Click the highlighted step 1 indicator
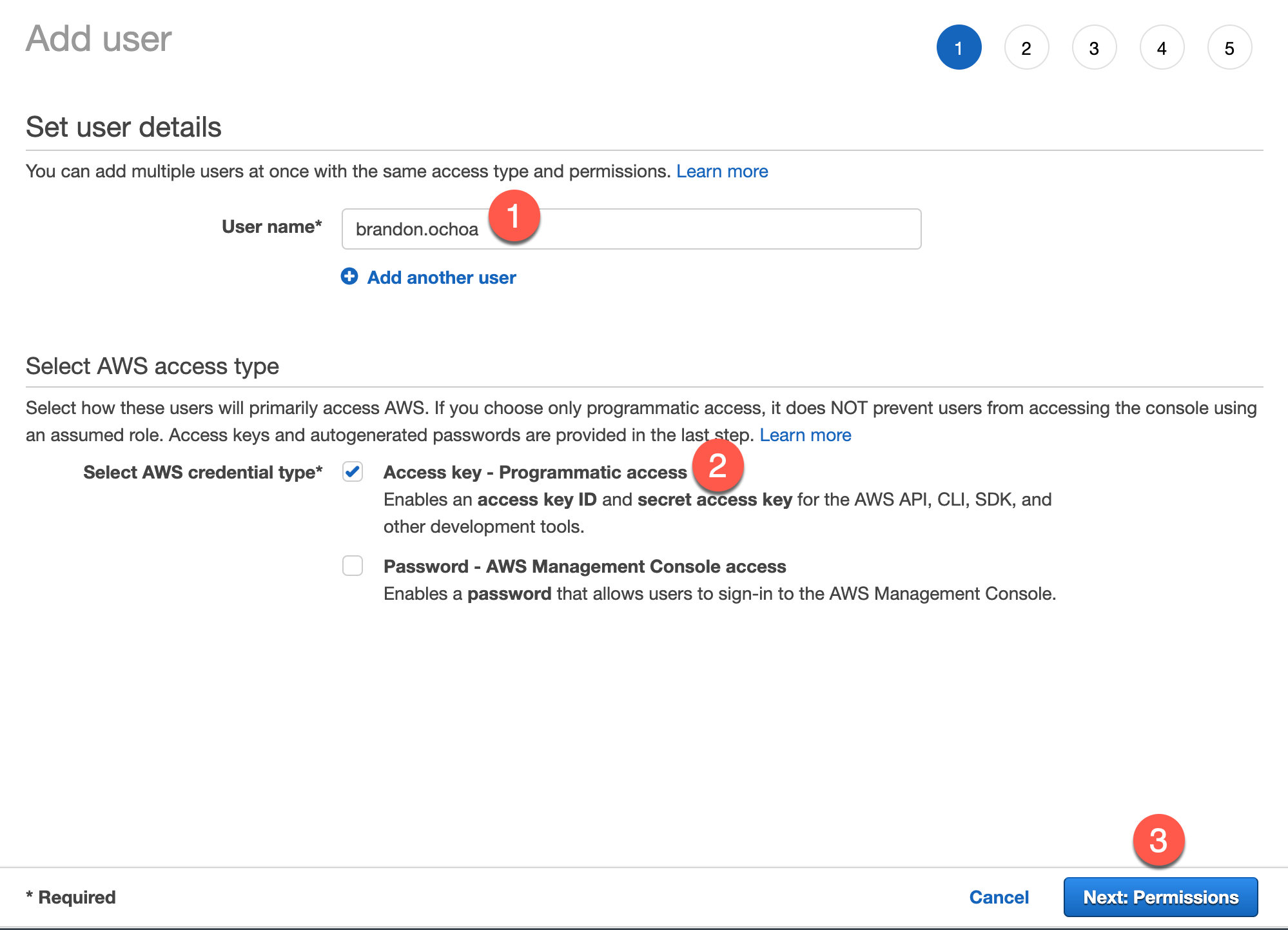This screenshot has width=1288, height=930. (959, 47)
